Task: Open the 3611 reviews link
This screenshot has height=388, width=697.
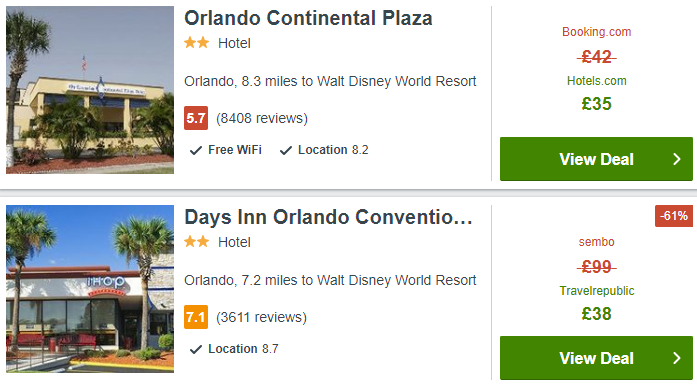Action: pos(261,317)
